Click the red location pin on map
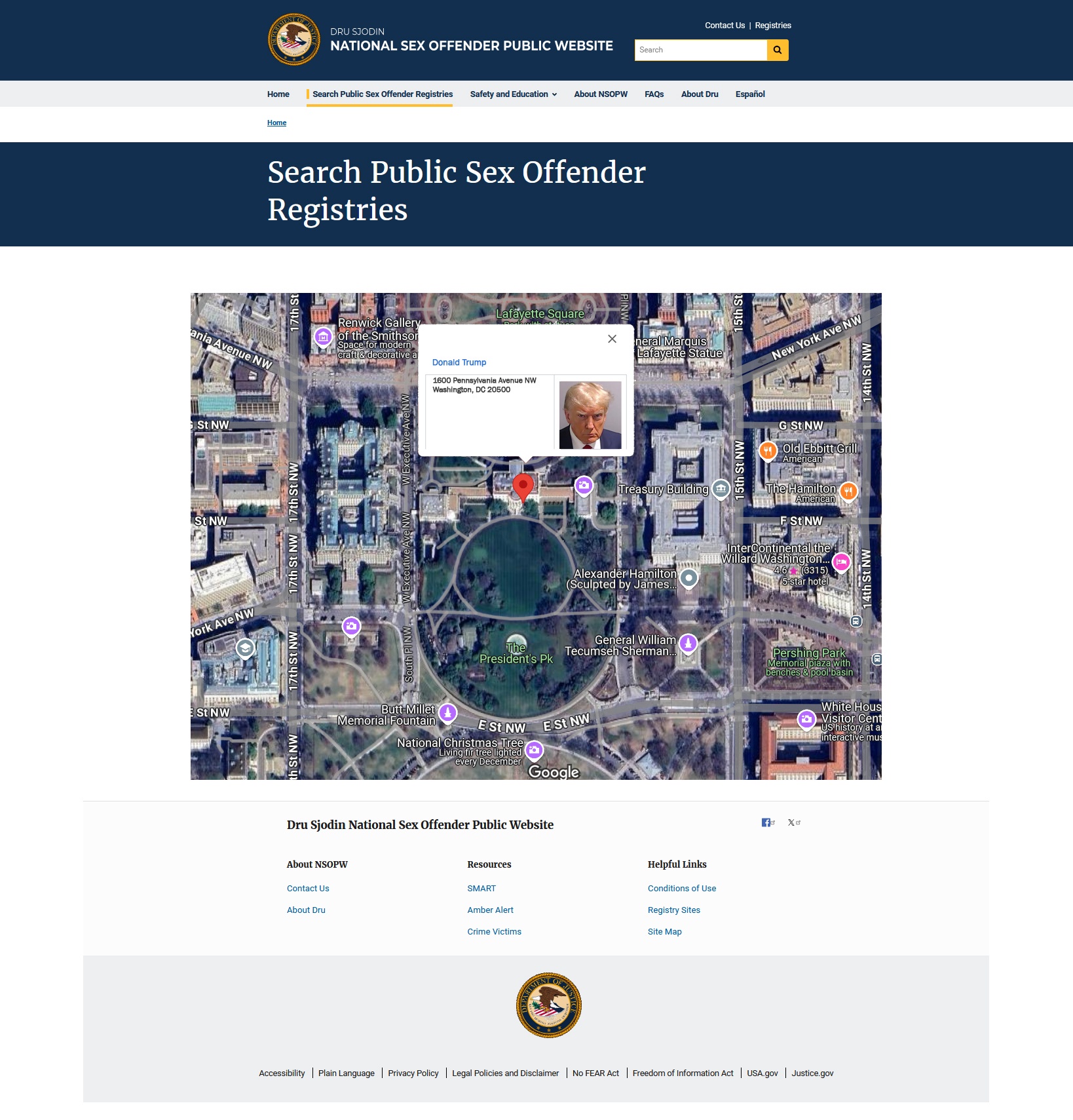The height and width of the screenshot is (1120, 1073). [523, 488]
